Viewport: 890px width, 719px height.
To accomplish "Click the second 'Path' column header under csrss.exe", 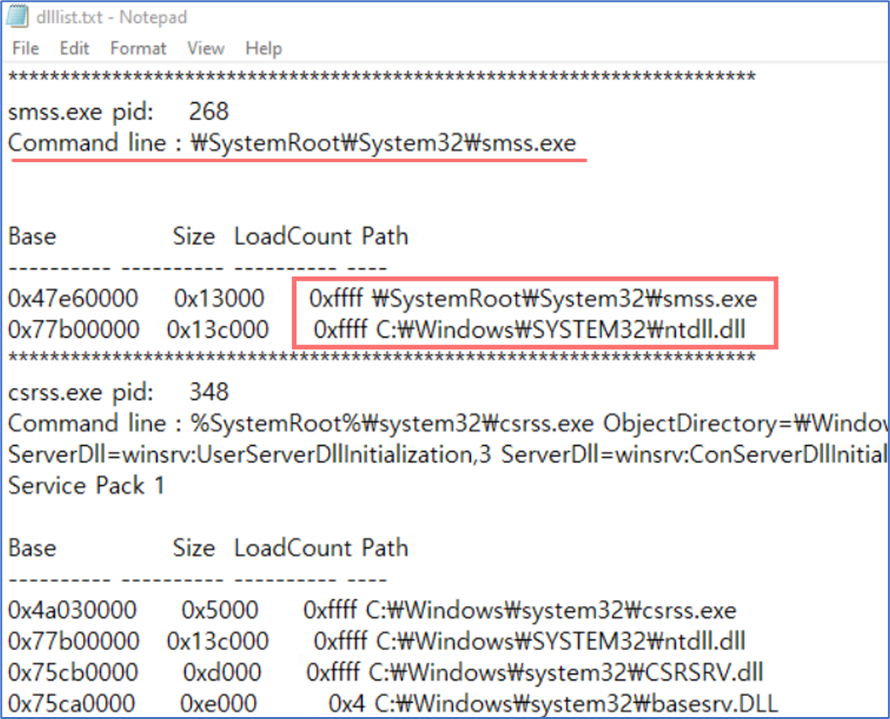I will 384,548.
